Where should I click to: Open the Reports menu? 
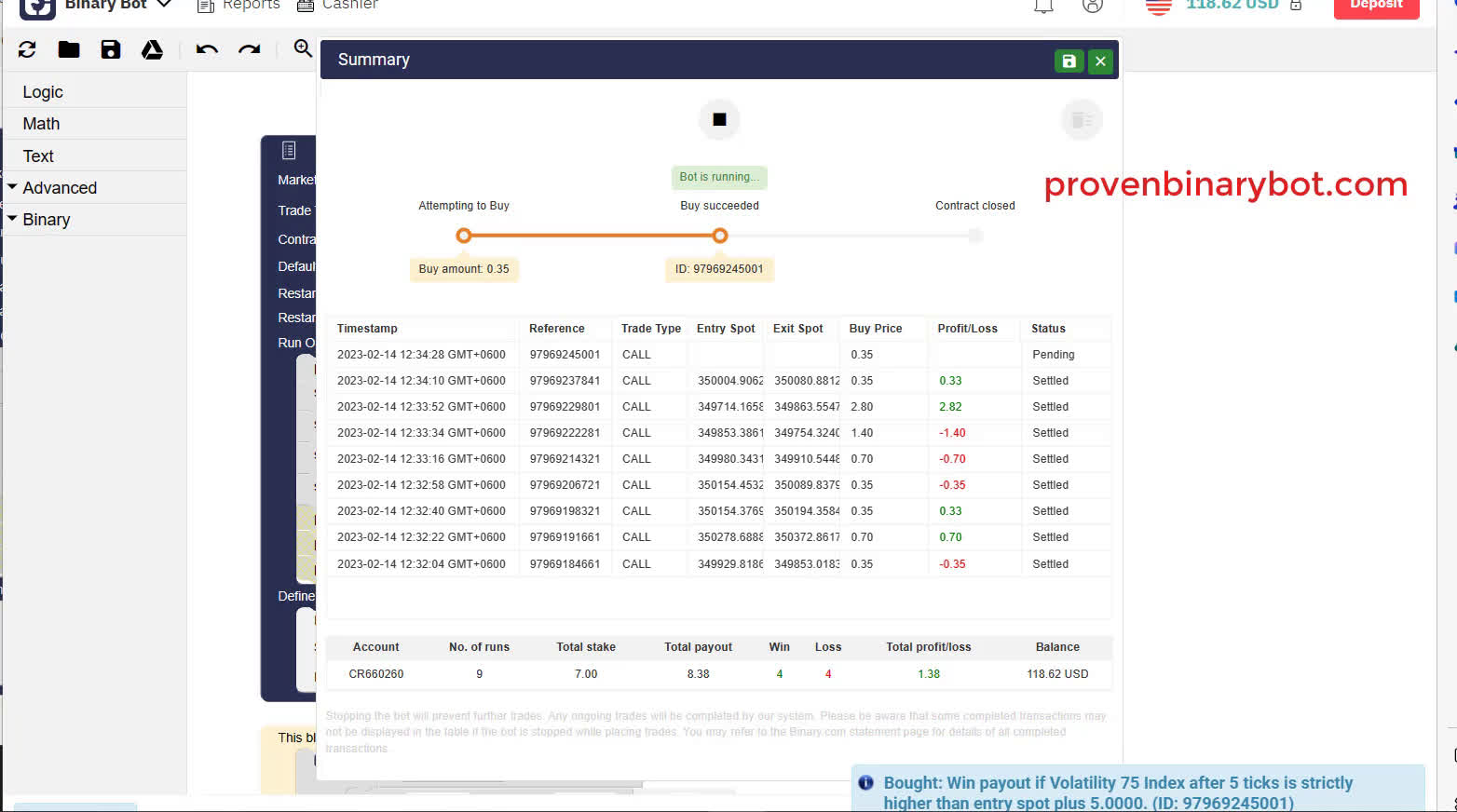238,6
